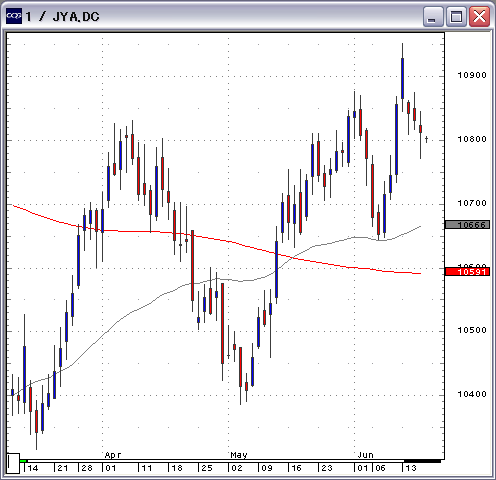Viewport: 496px width, 480px height.
Task: Click the 23 date label on time axis
Action: [327, 468]
